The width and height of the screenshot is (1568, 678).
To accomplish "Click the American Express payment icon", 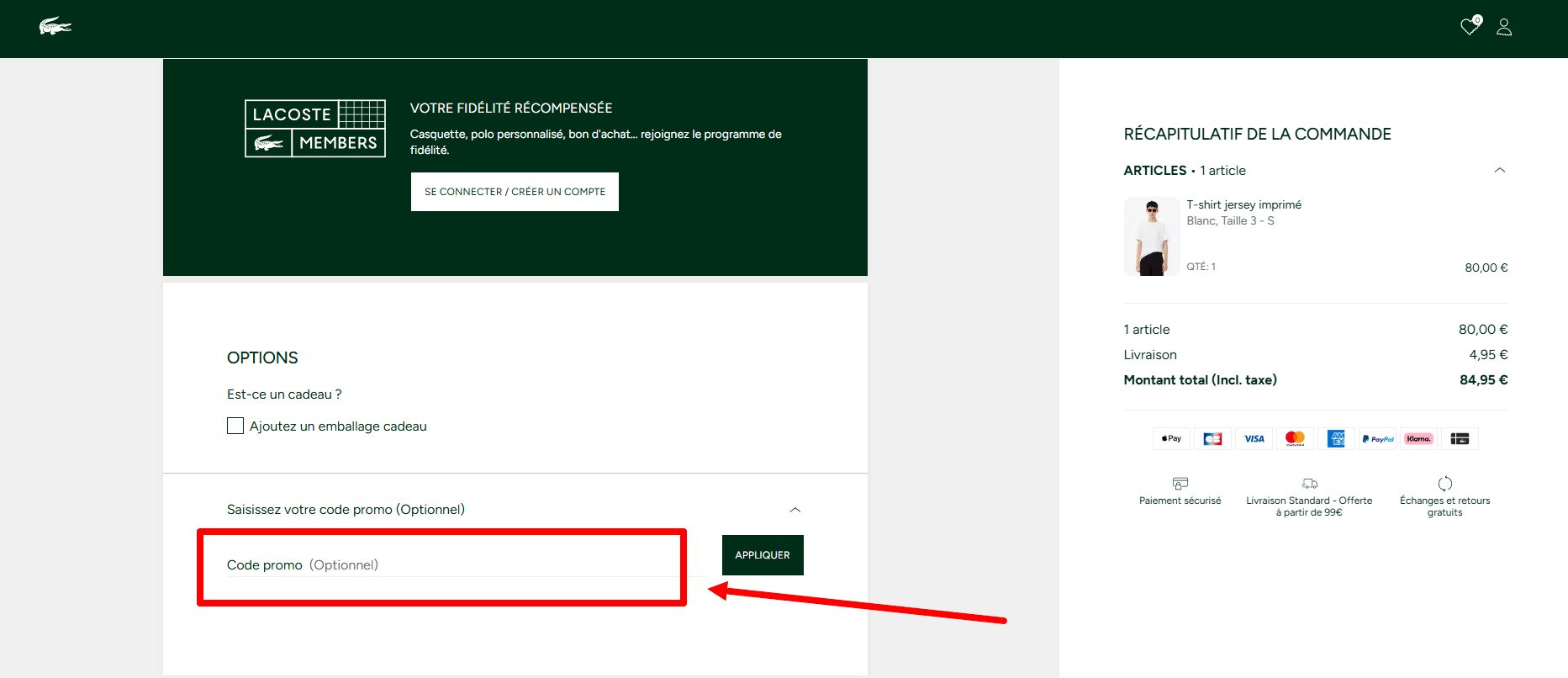I will 1336,438.
